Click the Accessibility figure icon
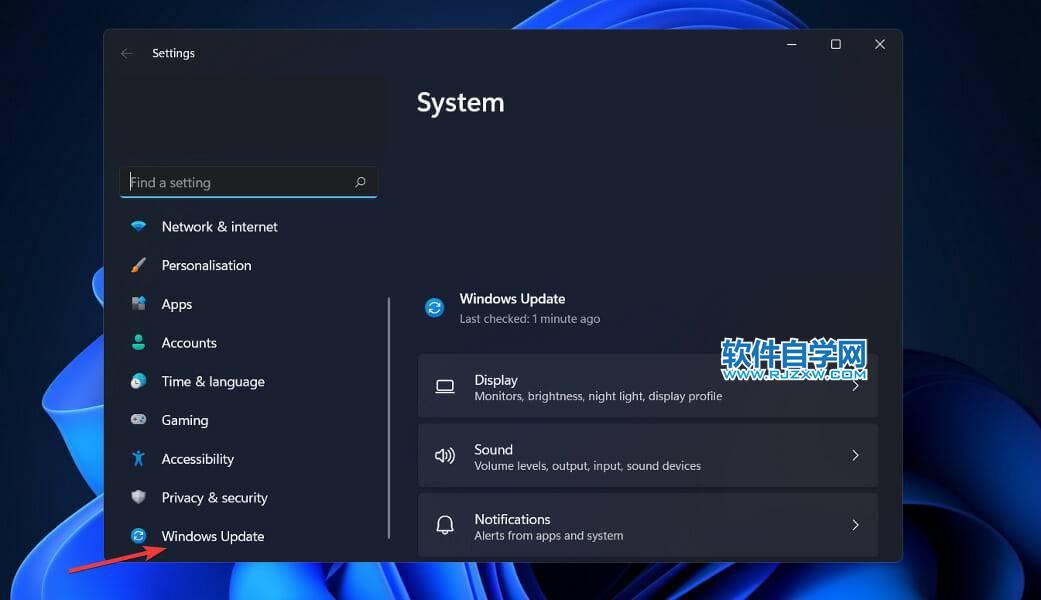The image size is (1041, 600). [138, 458]
